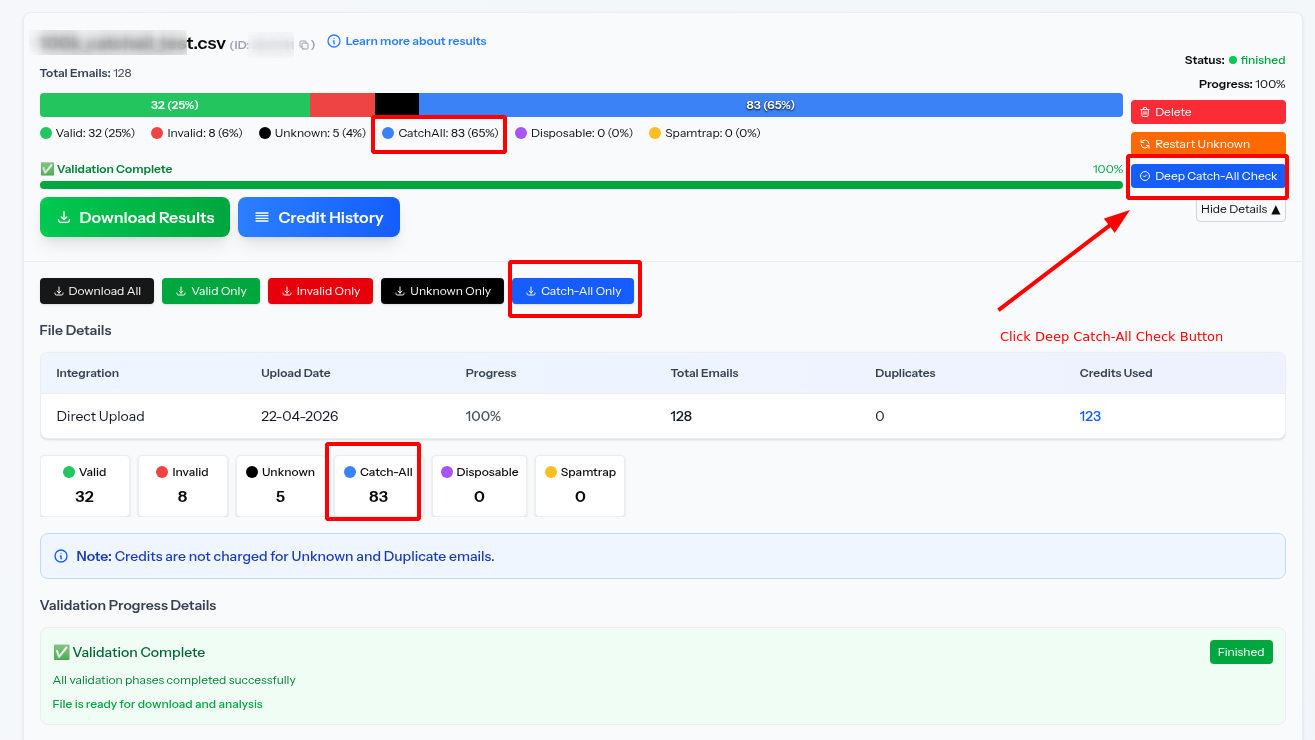Click the Integration column header
The image size is (1315, 740).
pyautogui.click(x=87, y=373)
